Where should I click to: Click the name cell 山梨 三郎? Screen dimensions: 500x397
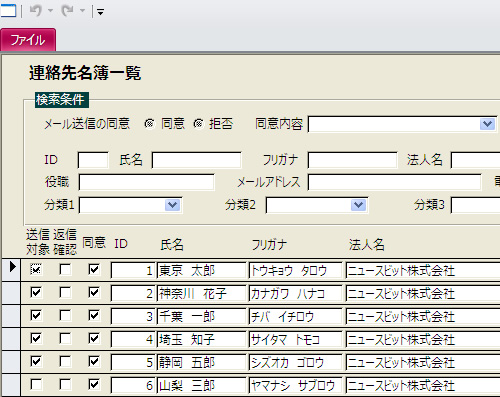pos(201,385)
